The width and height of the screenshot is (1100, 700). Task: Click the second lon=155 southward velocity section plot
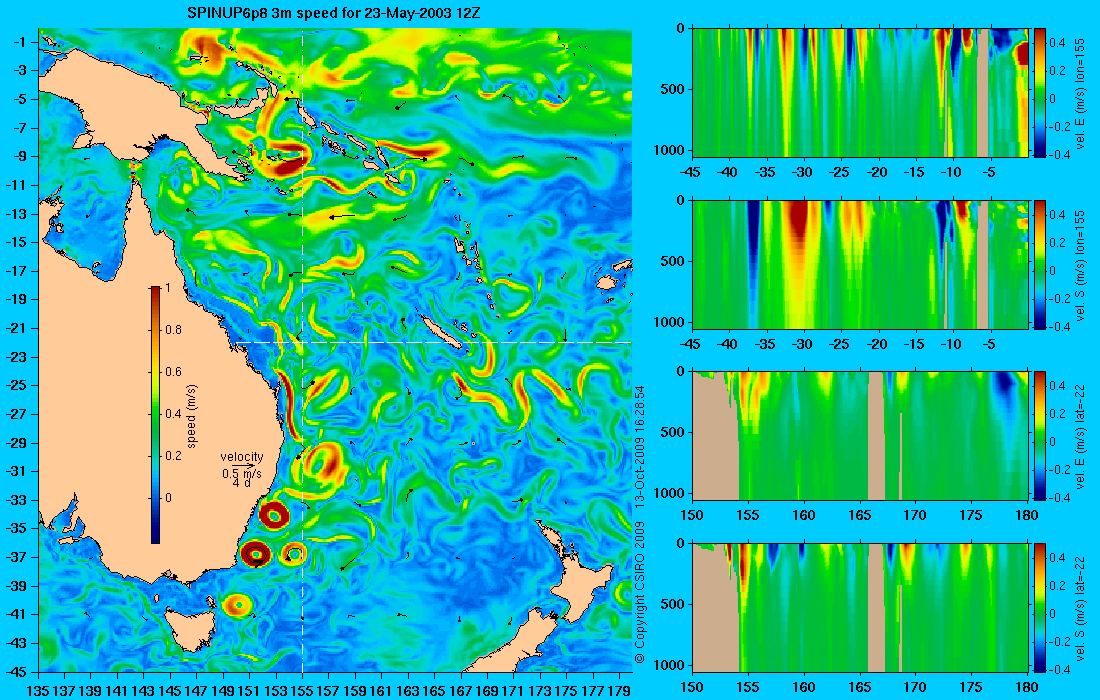coord(860,264)
